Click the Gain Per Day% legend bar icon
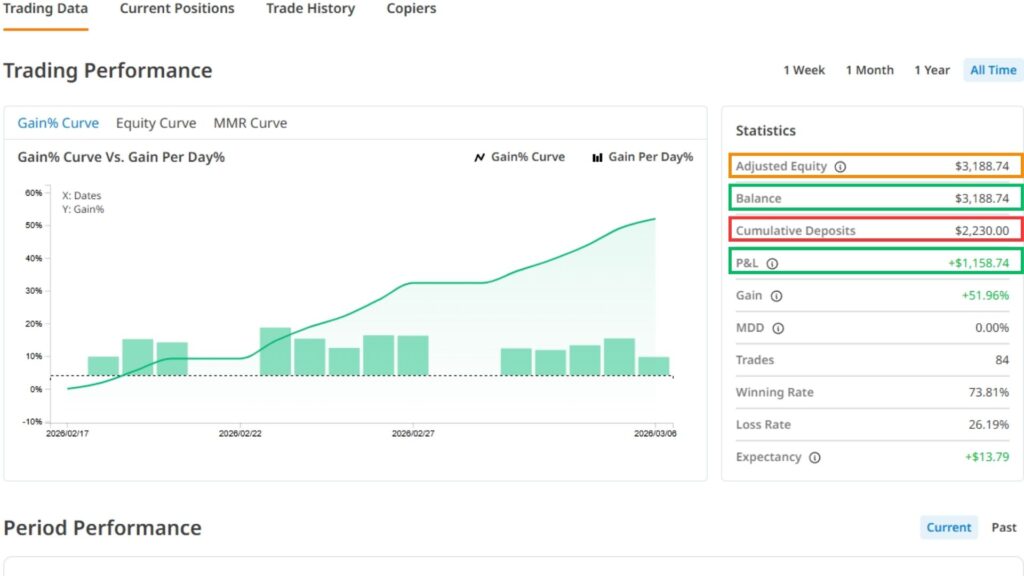Screen dimensions: 1024x576 [x=597, y=157]
